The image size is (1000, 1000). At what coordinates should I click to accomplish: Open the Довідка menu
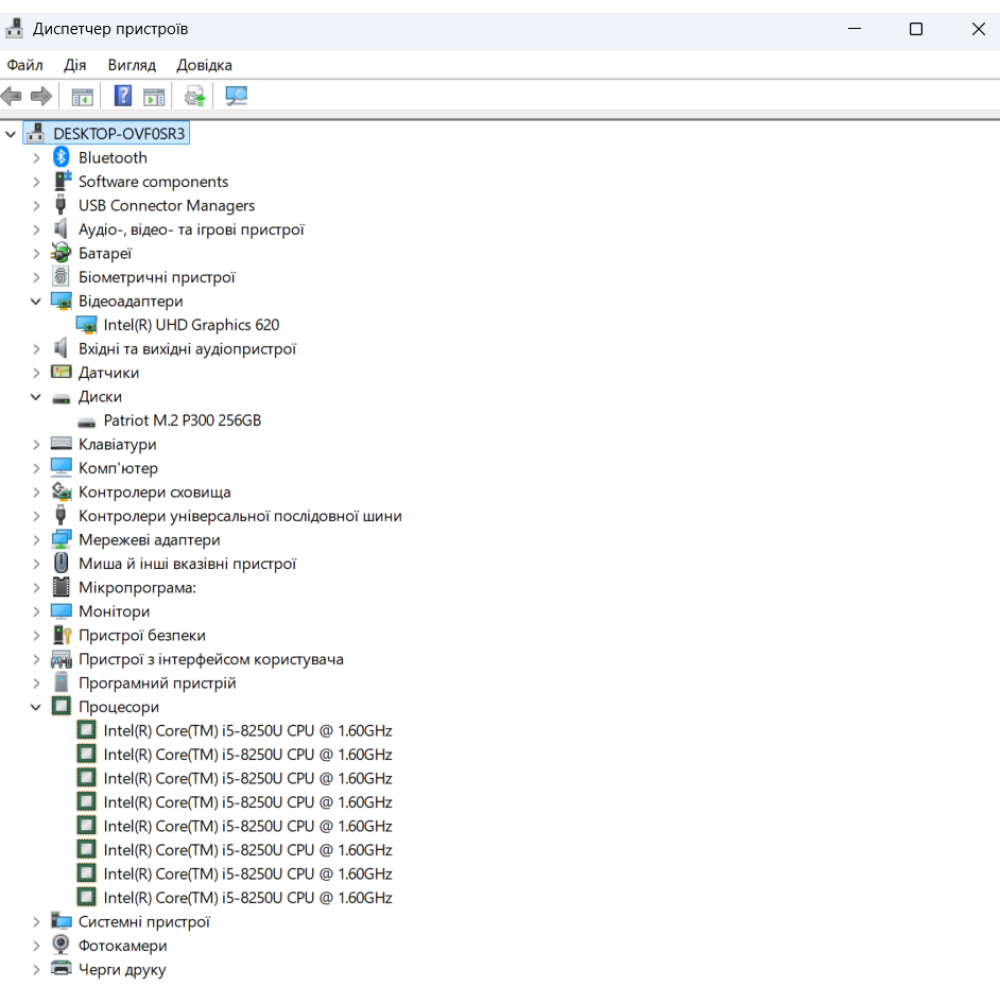point(204,65)
